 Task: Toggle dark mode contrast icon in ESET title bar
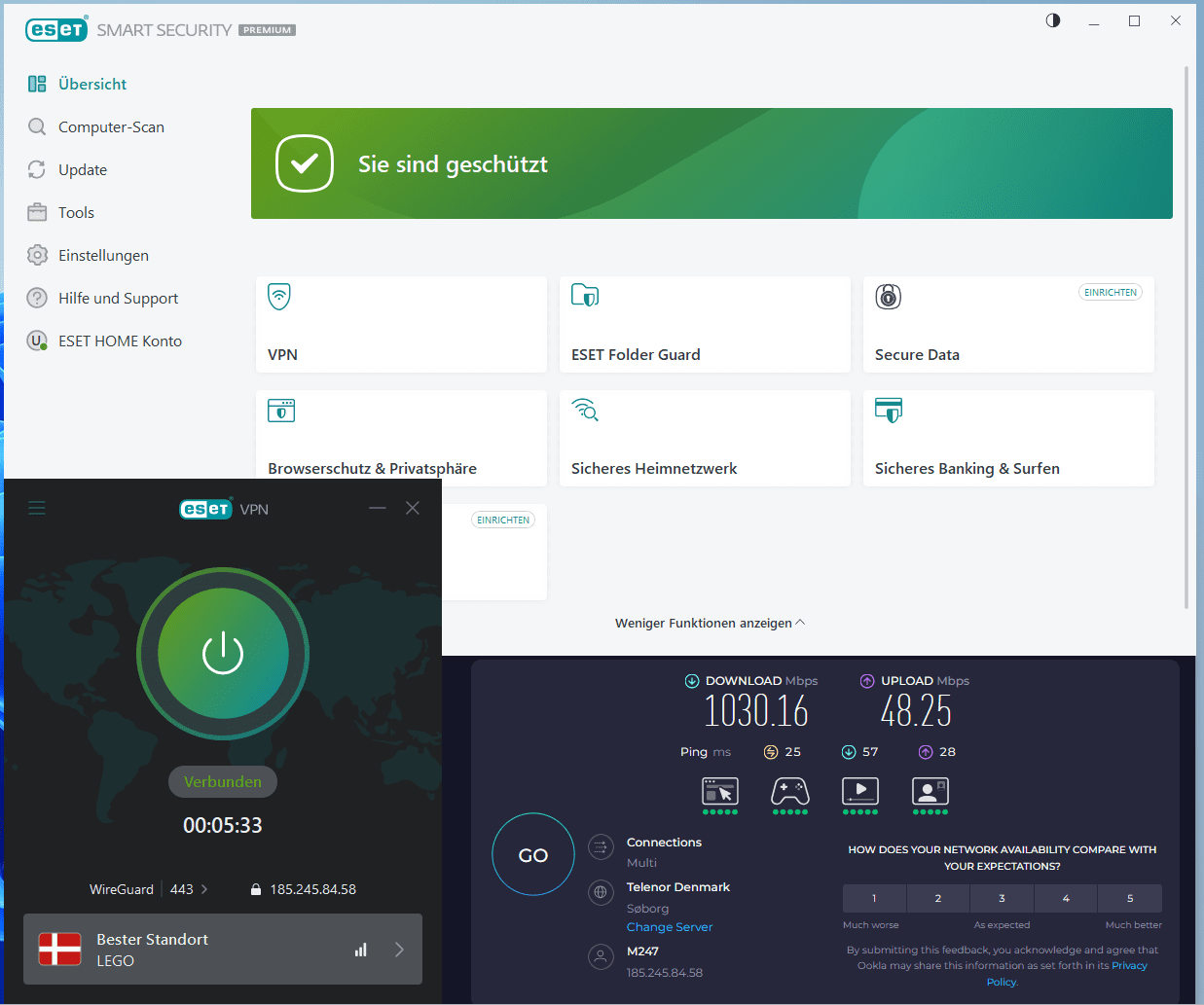coord(1053,20)
